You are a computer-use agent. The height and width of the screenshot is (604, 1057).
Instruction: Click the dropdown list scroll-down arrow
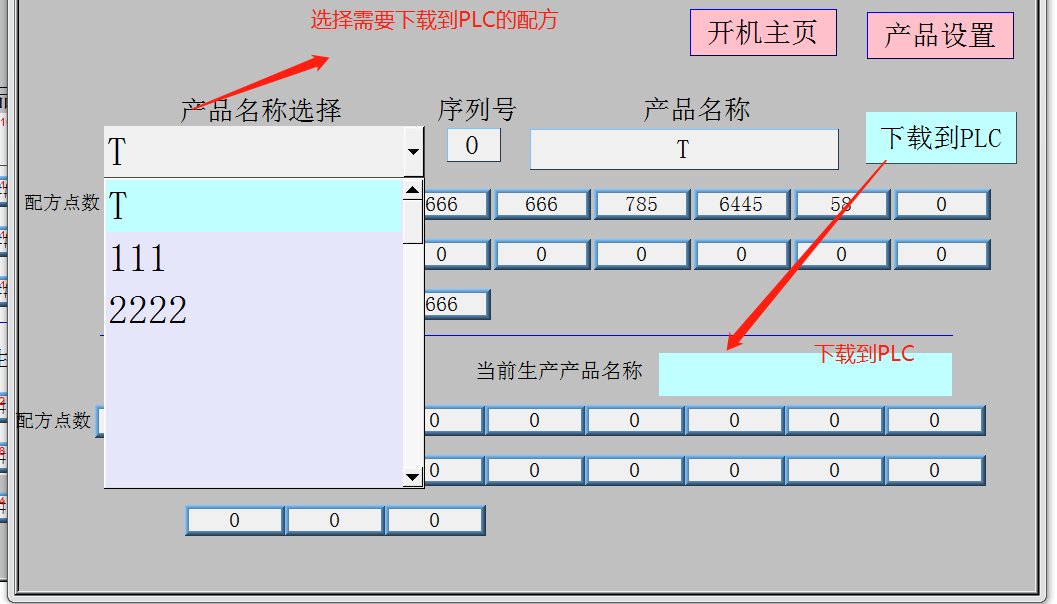click(x=412, y=477)
